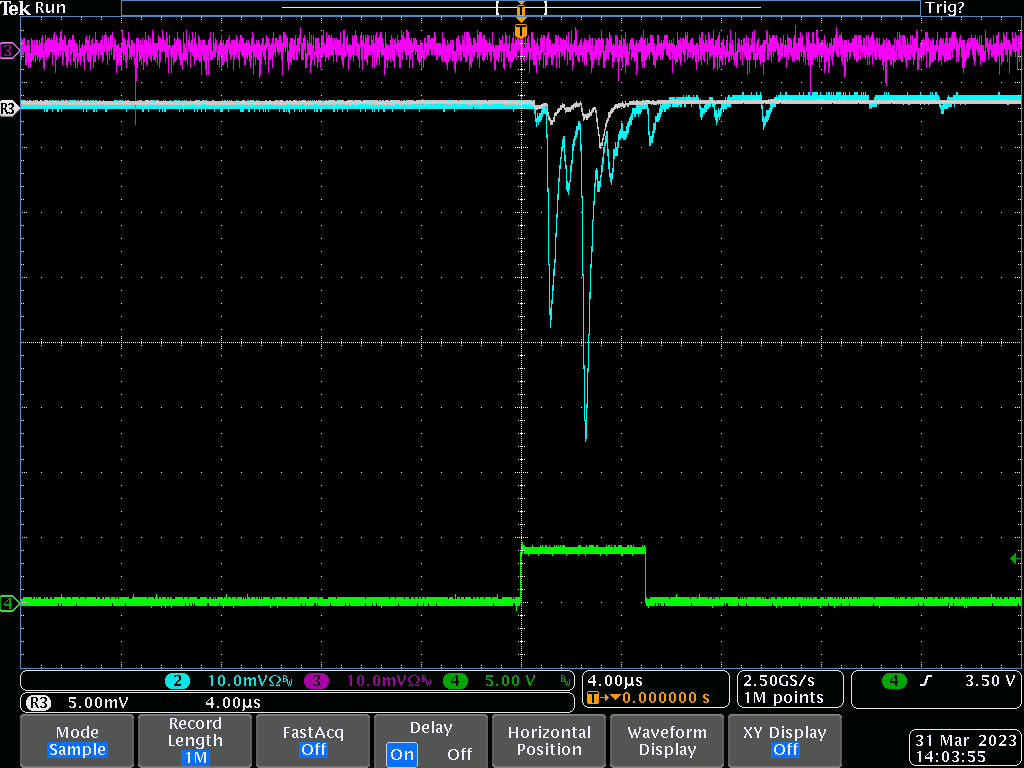Open the Record Length 1M options
Viewport: 1024px width, 768px height.
click(195, 741)
